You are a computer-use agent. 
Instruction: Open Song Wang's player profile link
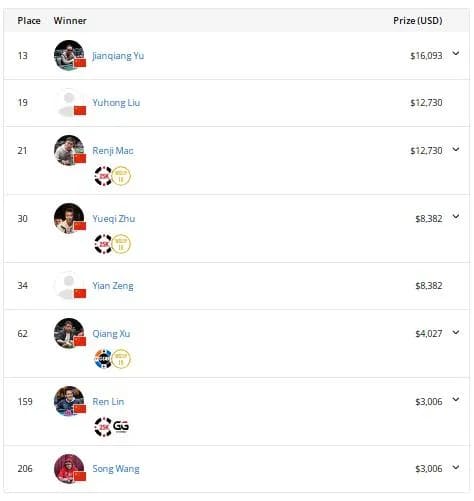(x=116, y=469)
